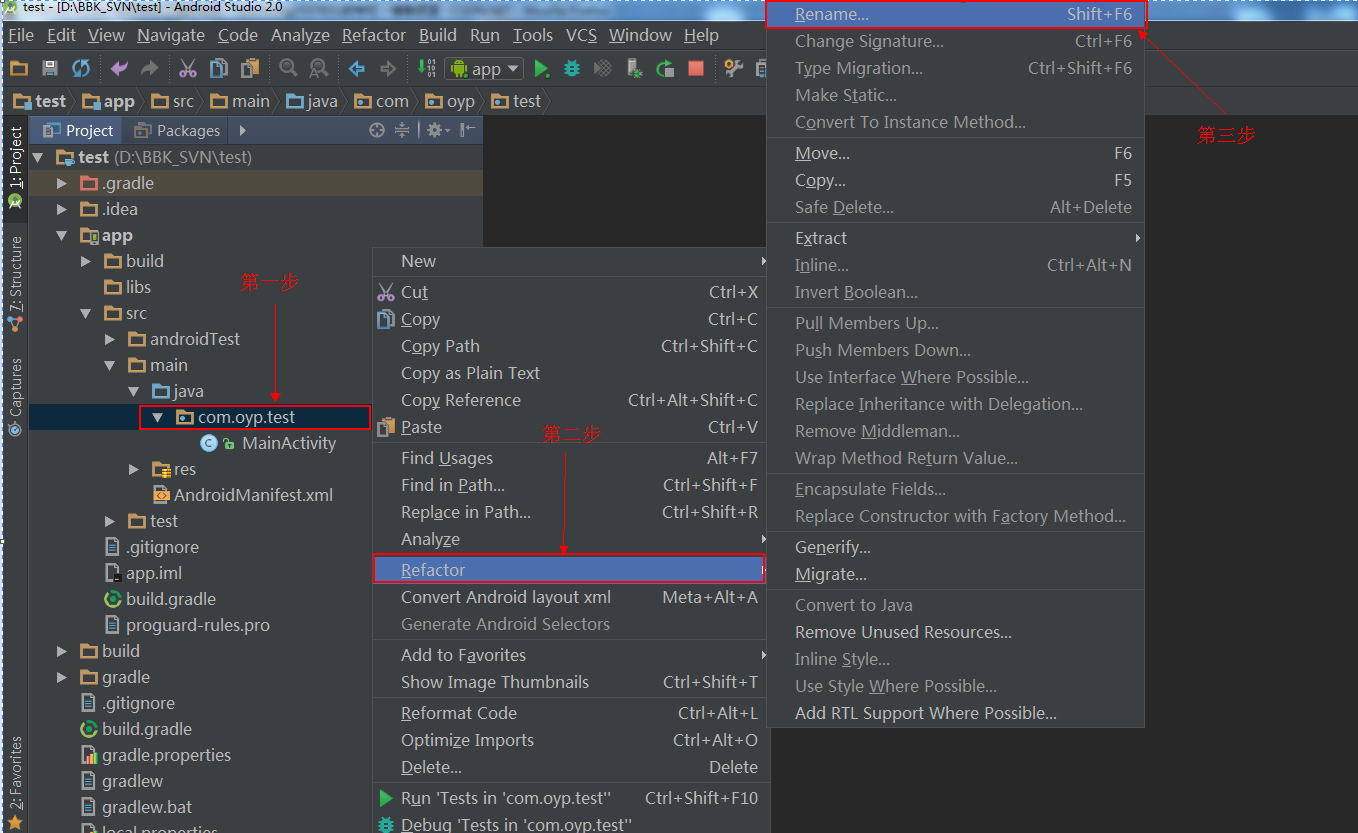Toggle the 7: Structure side tool window
Image resolution: width=1358 pixels, height=833 pixels.
(15, 284)
